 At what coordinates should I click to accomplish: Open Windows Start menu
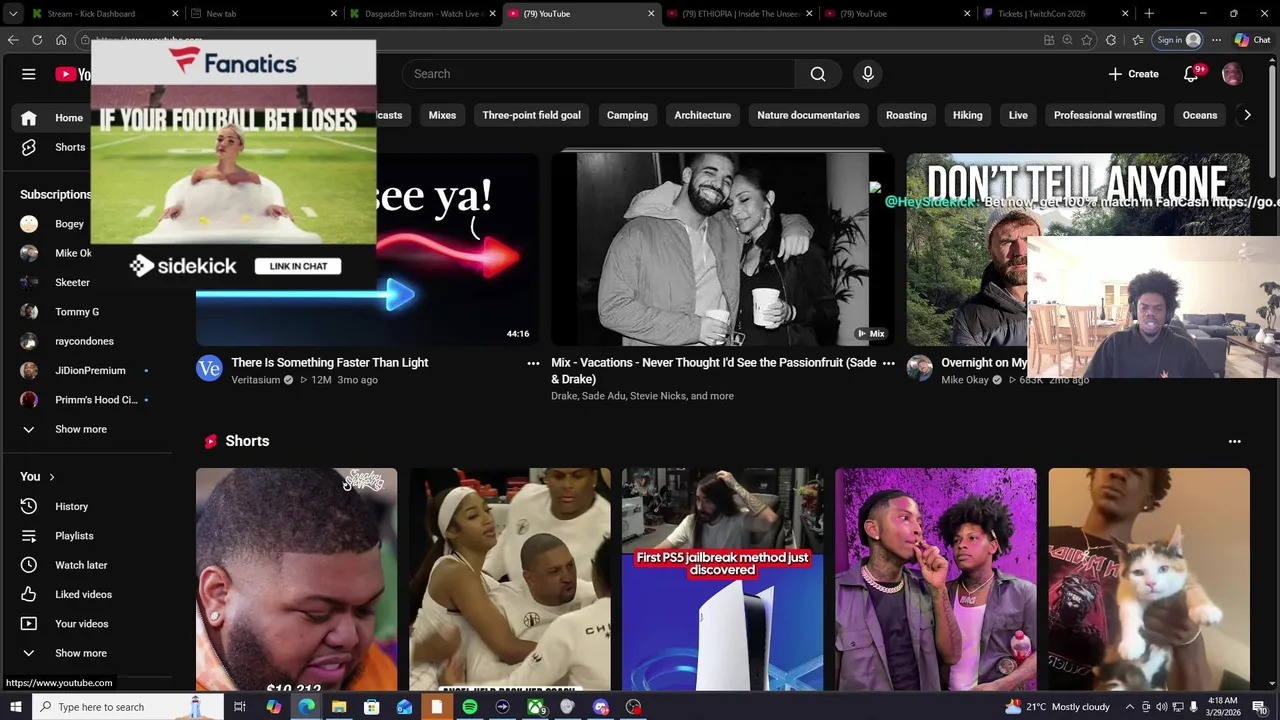(15, 707)
